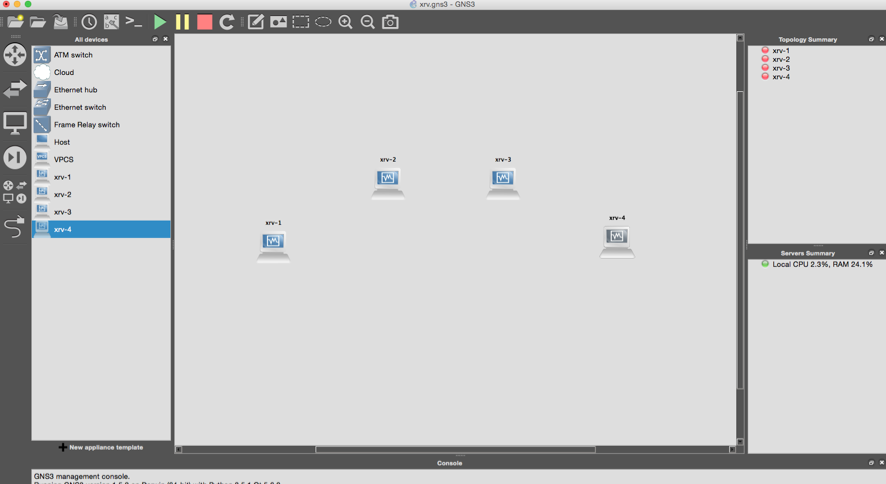Open an existing project folder icon
886x484 pixels.
(x=38, y=22)
